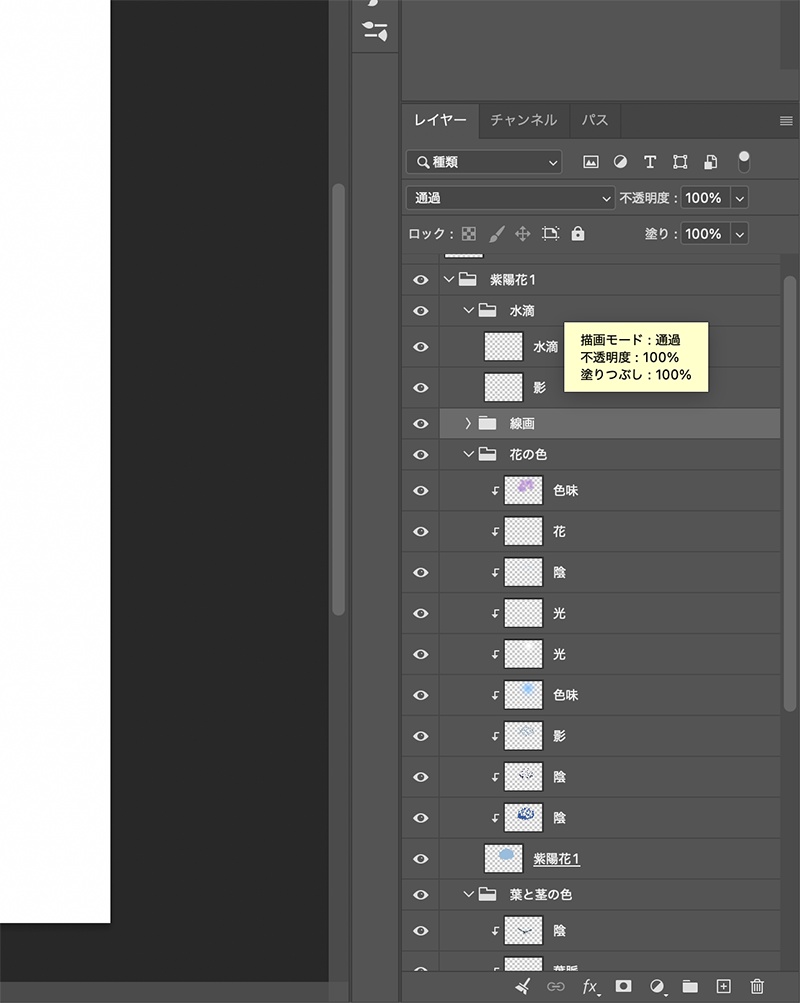Click the link layers chain icon
This screenshot has width=800, height=1003.
556,986
